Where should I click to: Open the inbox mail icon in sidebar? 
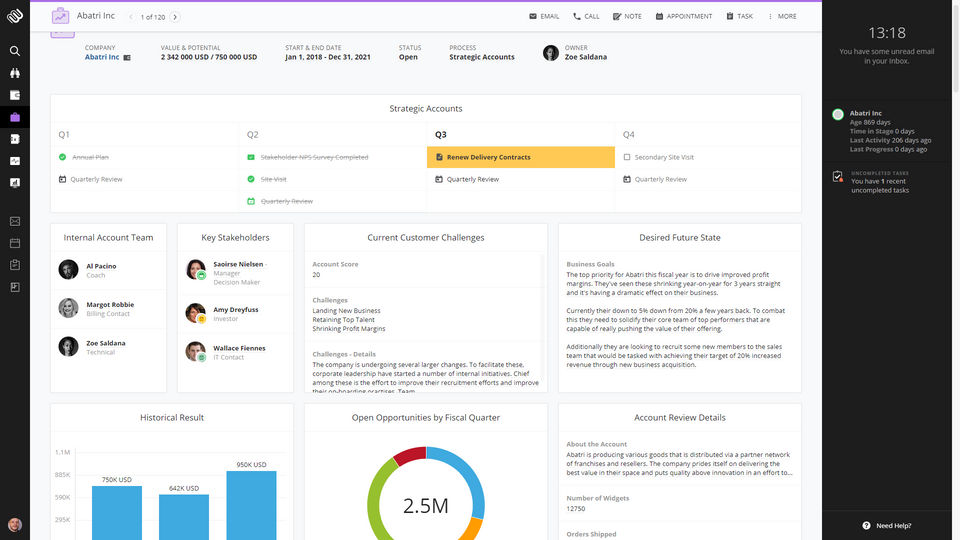(x=15, y=221)
